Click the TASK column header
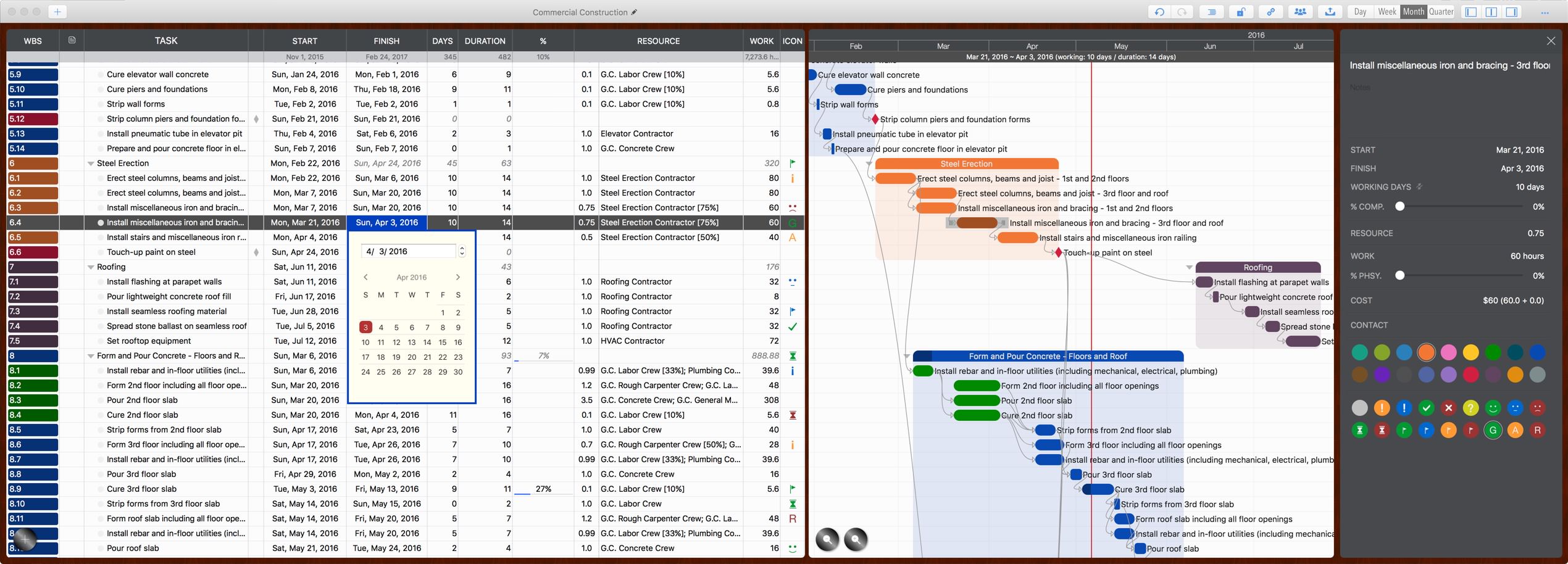The width and height of the screenshot is (1568, 564). 165,41
